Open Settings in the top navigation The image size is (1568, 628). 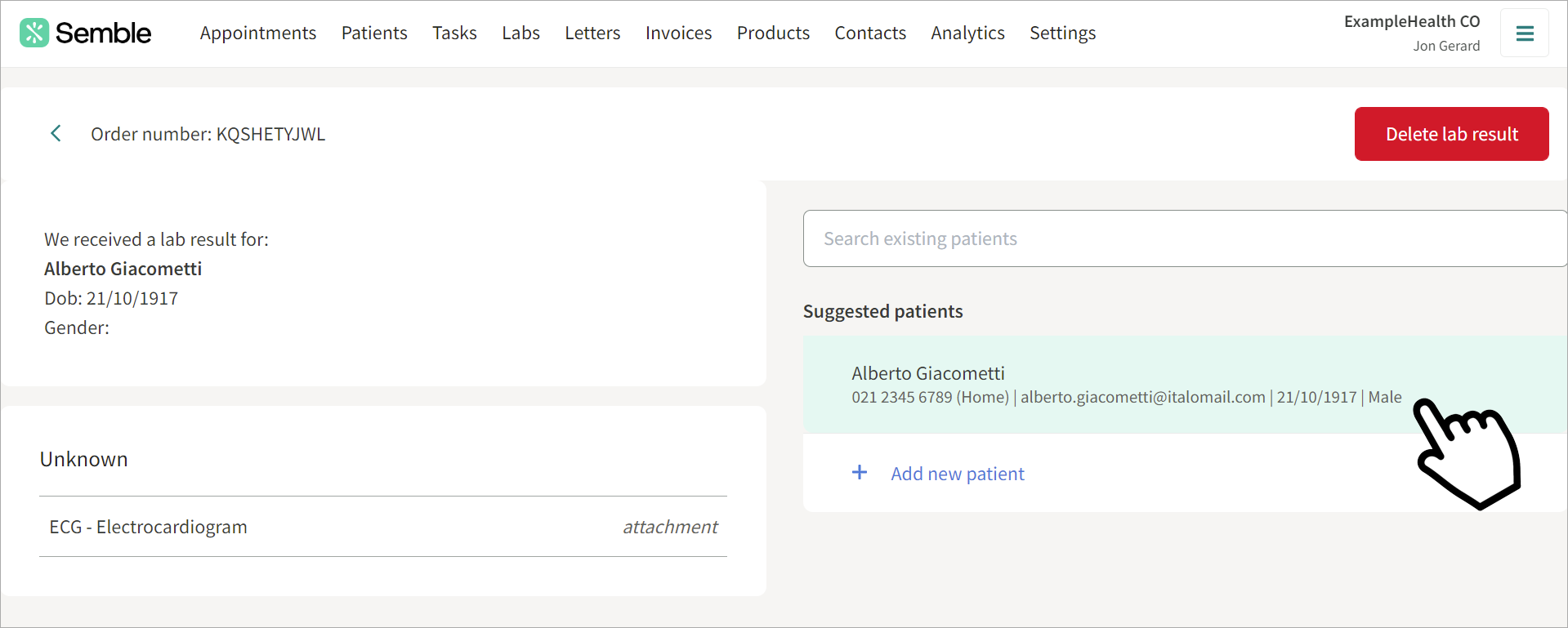coord(1062,33)
